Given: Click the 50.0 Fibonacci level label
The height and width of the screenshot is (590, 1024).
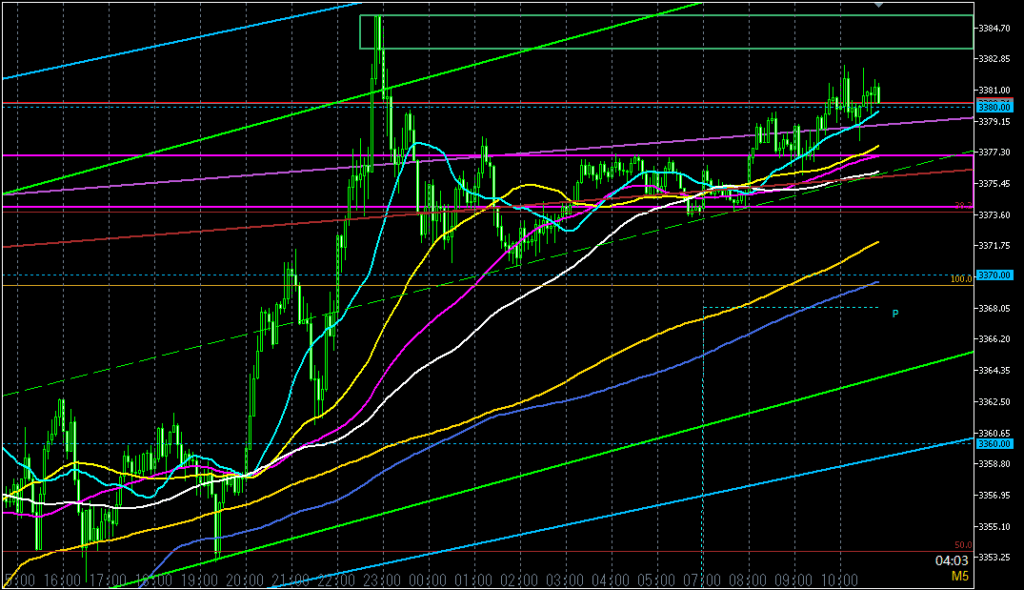Looking at the screenshot, I should pyautogui.click(x=963, y=545).
